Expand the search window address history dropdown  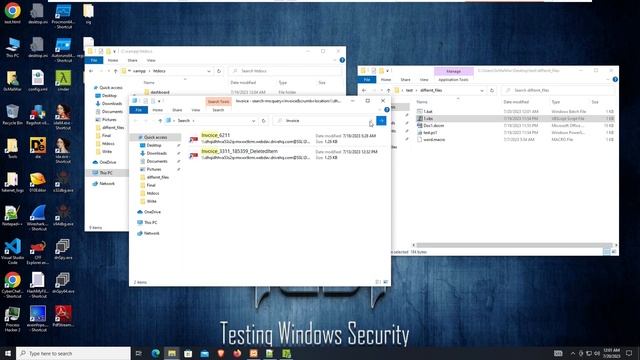coord(253,121)
